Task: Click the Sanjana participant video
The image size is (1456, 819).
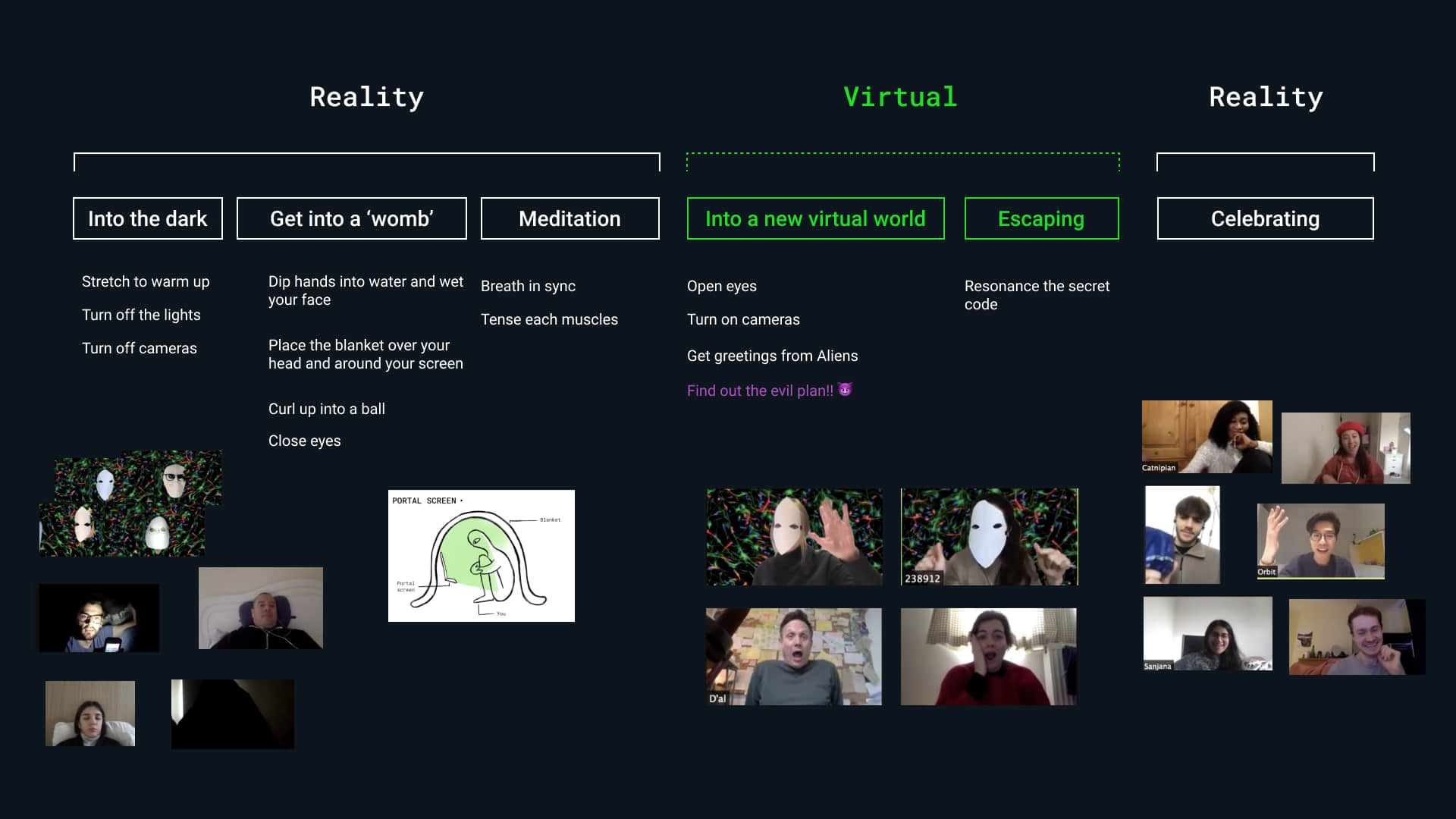Action: tap(1206, 636)
